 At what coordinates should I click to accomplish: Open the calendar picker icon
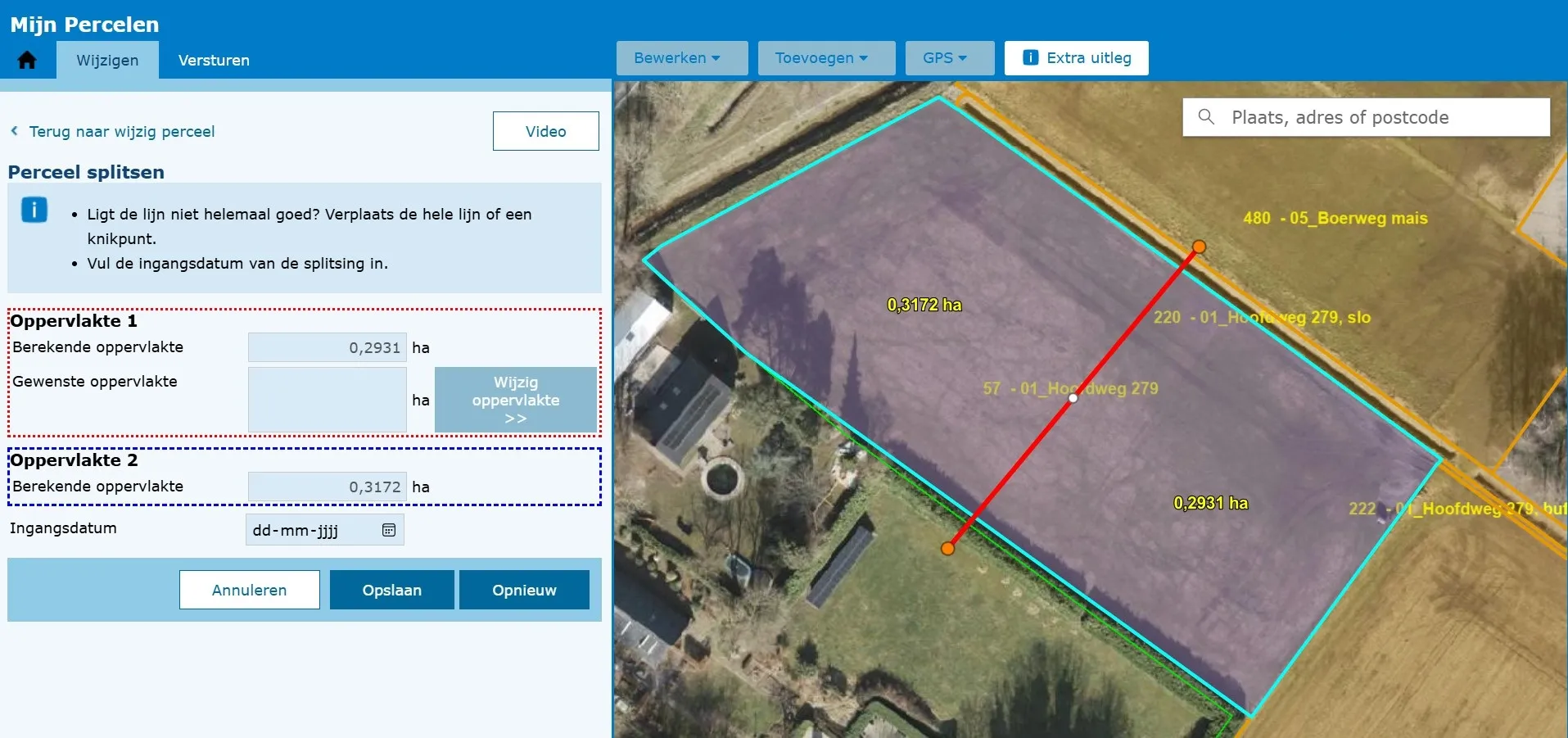pos(389,530)
